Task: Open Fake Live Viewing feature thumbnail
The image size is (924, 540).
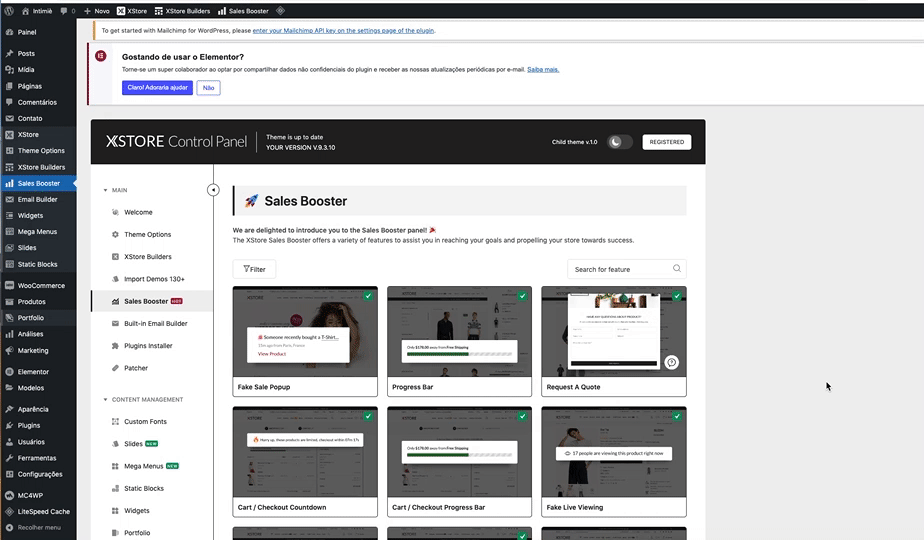Action: (614, 452)
